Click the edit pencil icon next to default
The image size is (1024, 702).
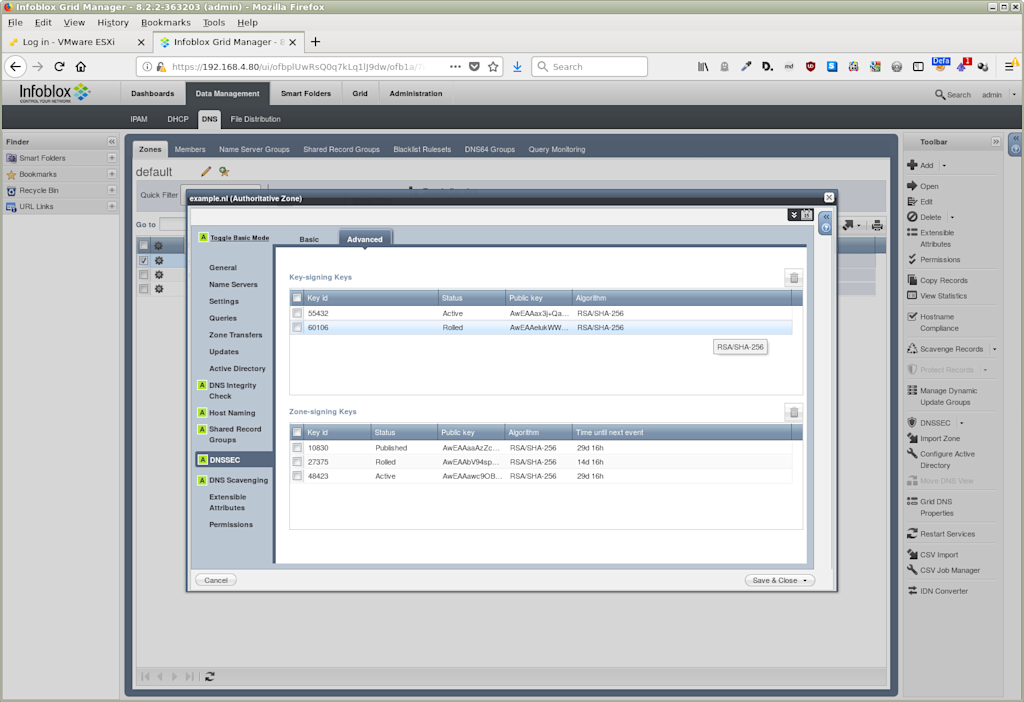tap(206, 171)
